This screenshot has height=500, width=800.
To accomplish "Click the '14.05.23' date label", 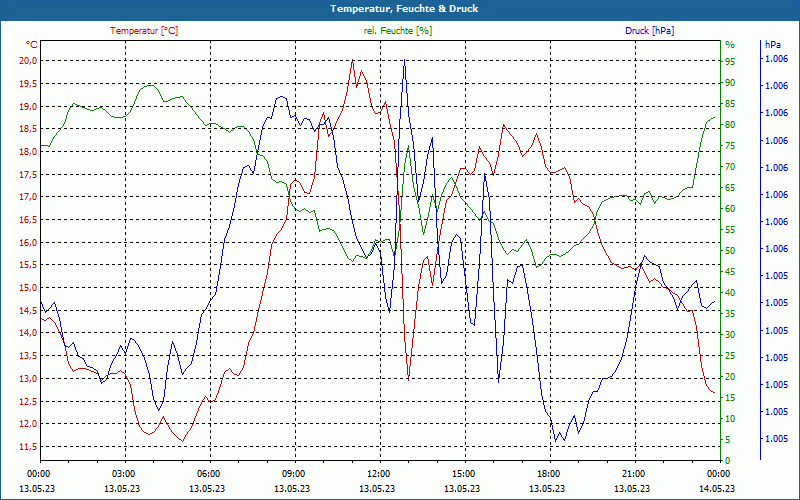I will point(717,488).
